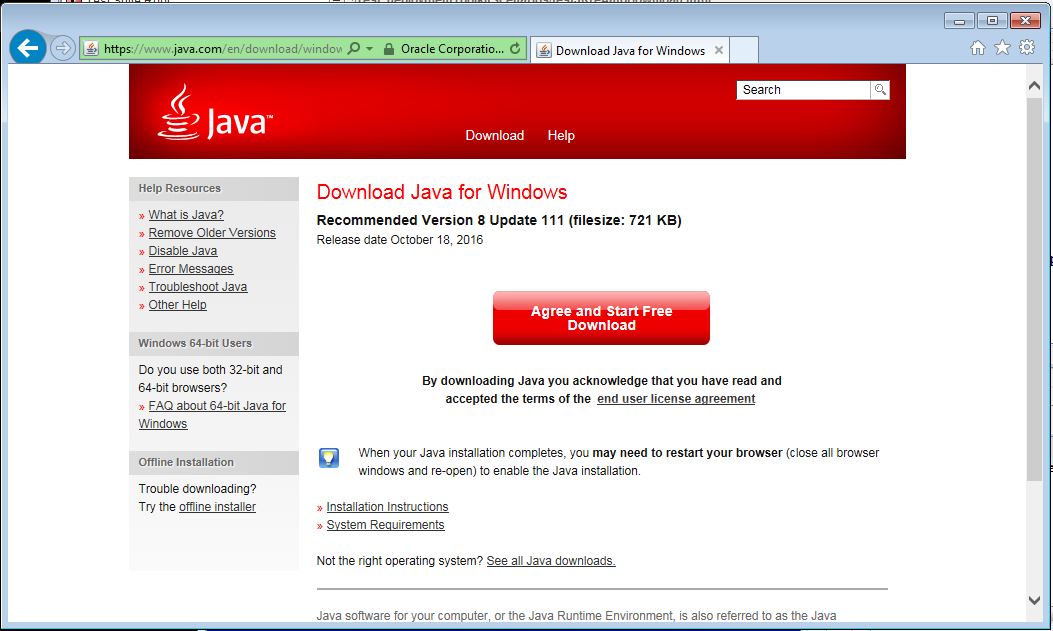Click the browser Back arrow button
The height and width of the screenshot is (631, 1053).
(28, 48)
